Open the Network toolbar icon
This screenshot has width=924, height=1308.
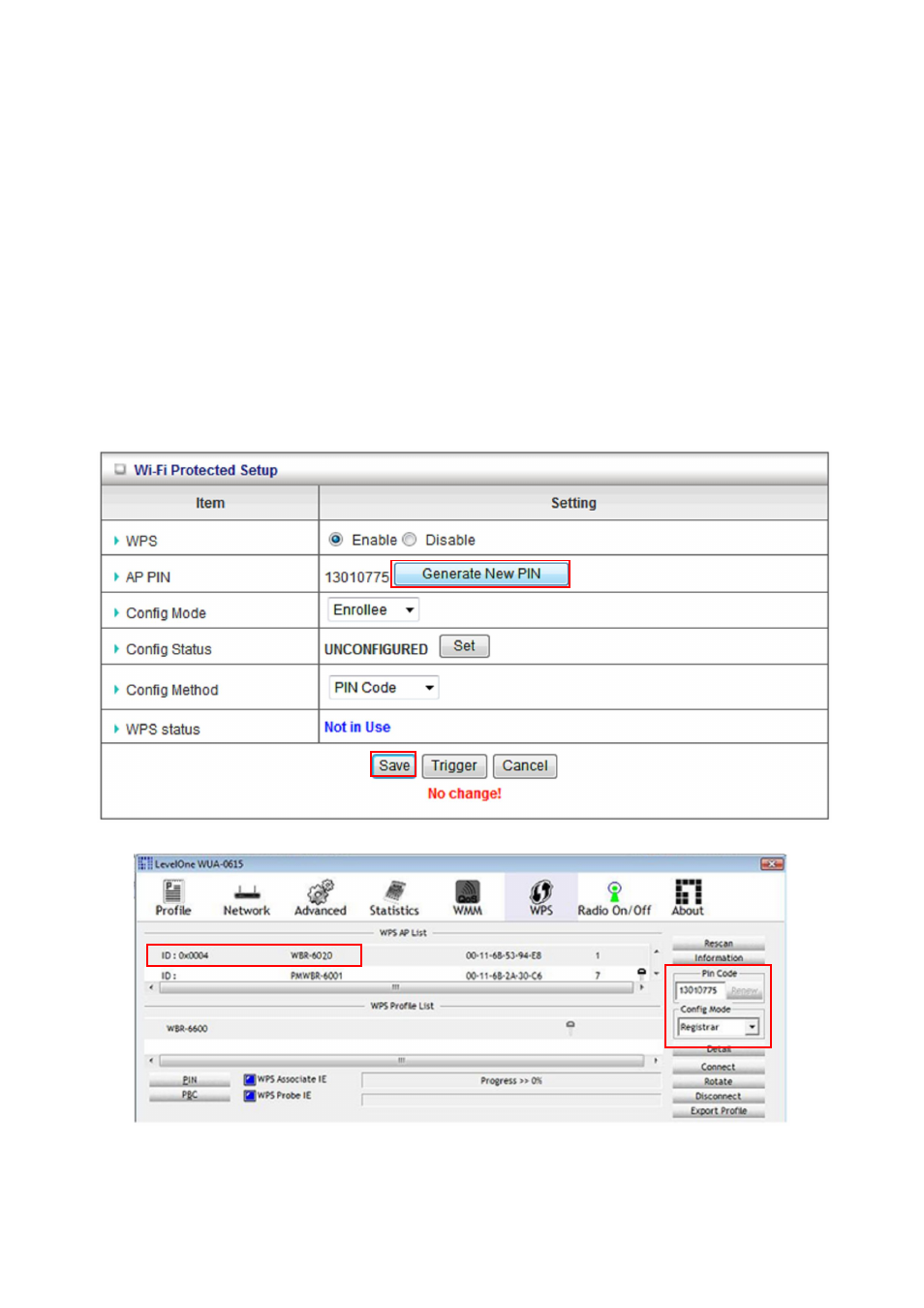pos(247,897)
